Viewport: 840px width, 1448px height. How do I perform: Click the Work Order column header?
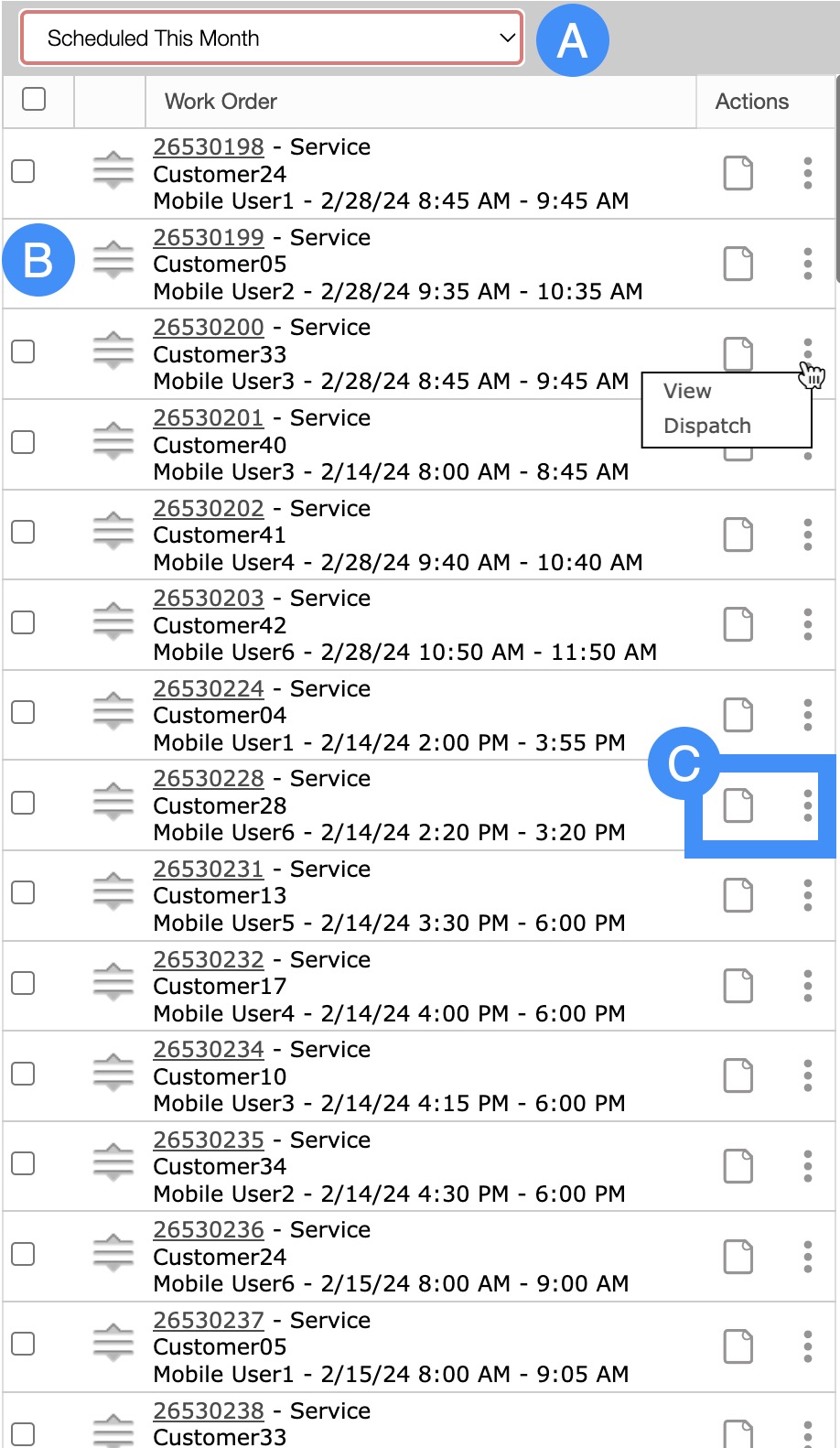click(x=221, y=102)
